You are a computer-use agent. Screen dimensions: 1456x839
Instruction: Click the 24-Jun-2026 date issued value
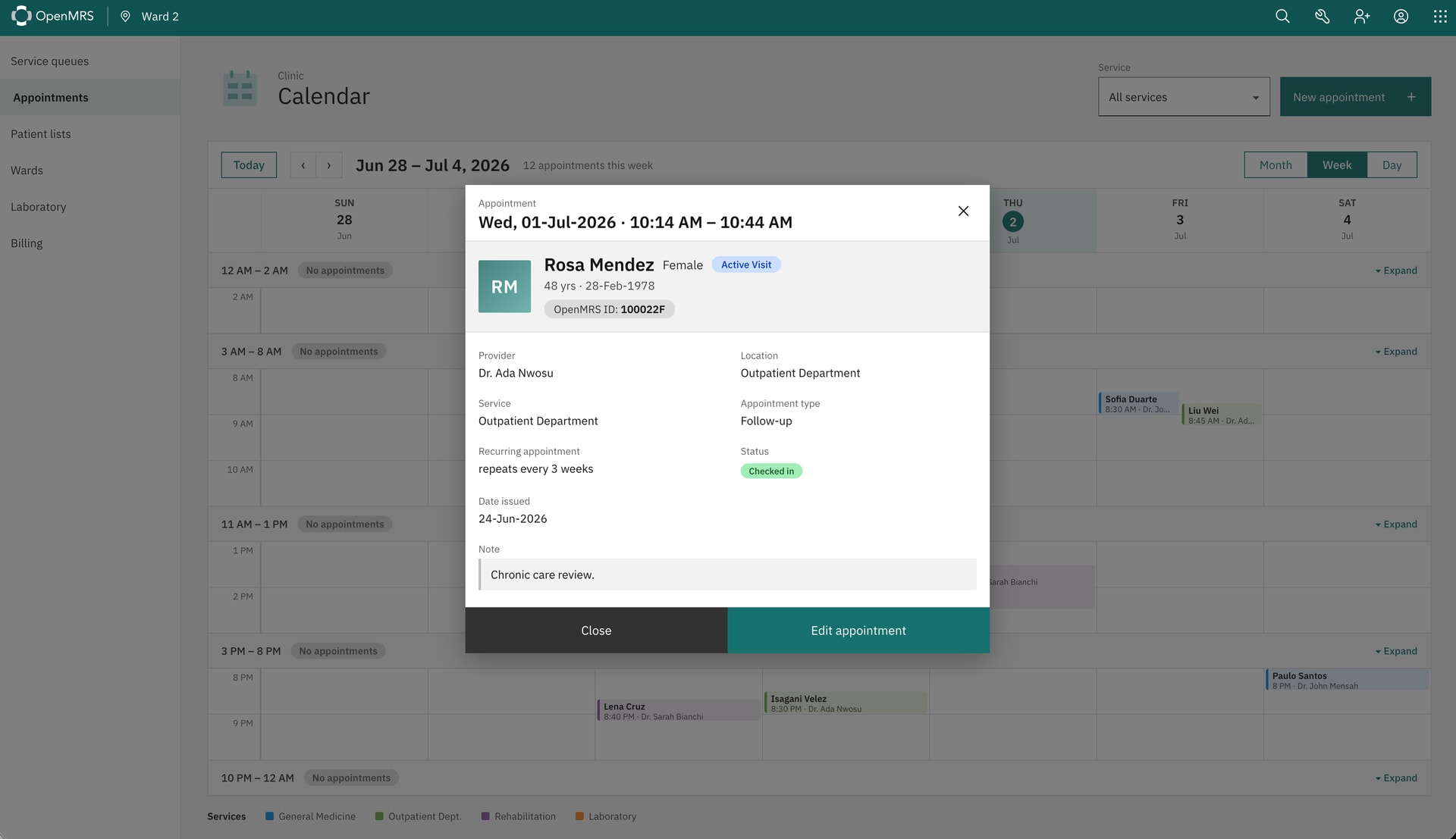(x=513, y=518)
